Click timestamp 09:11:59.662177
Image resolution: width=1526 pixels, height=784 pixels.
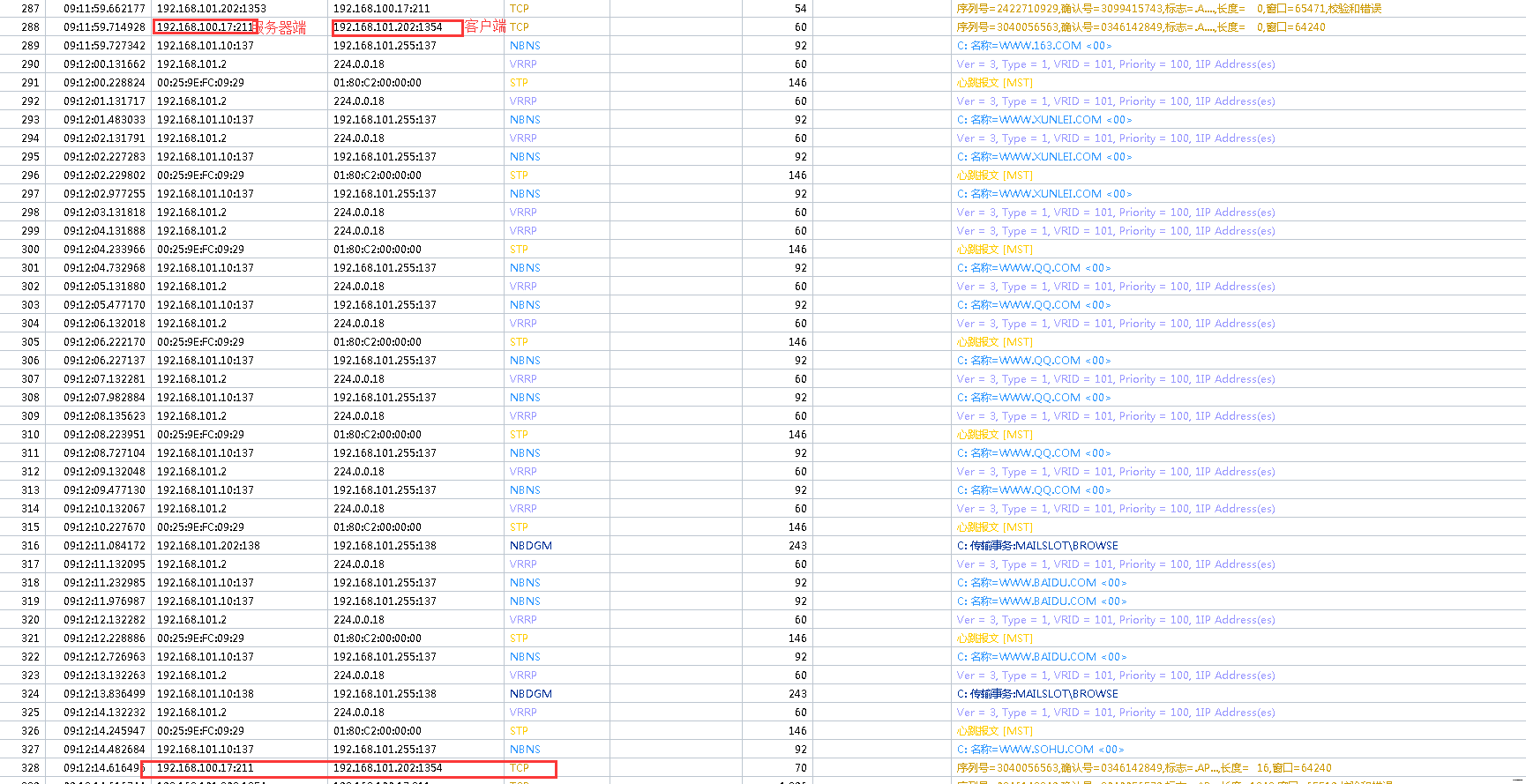tap(104, 9)
